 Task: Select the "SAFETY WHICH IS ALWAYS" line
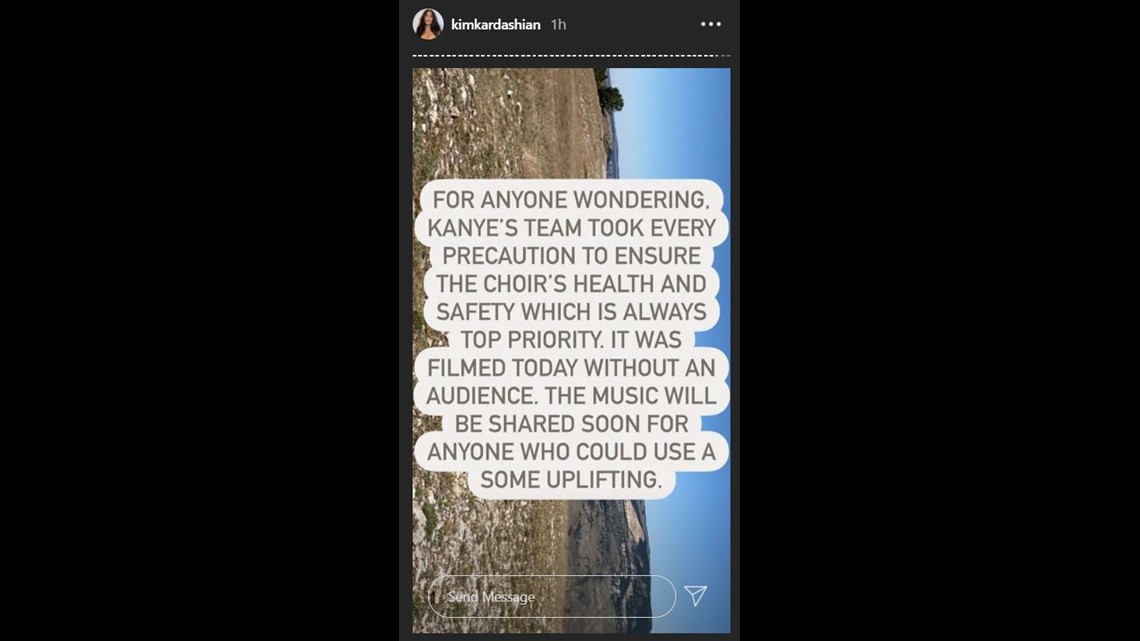571,312
